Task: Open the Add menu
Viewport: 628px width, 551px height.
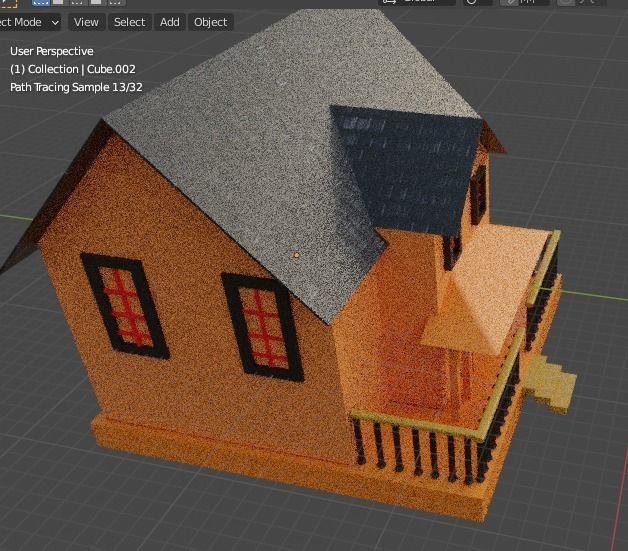Action: (x=170, y=22)
